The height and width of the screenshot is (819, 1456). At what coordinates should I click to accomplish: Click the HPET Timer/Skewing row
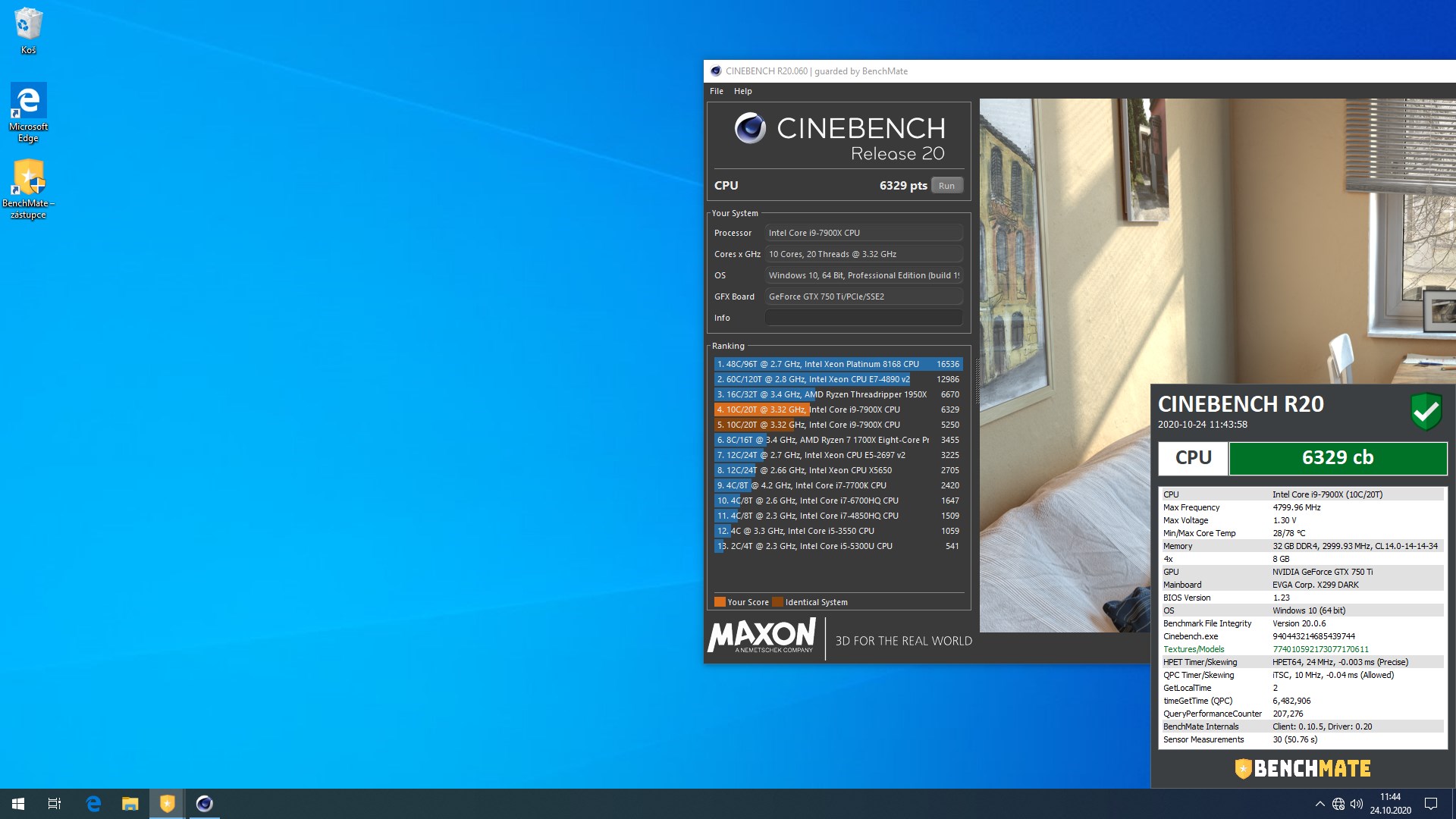[1301, 662]
